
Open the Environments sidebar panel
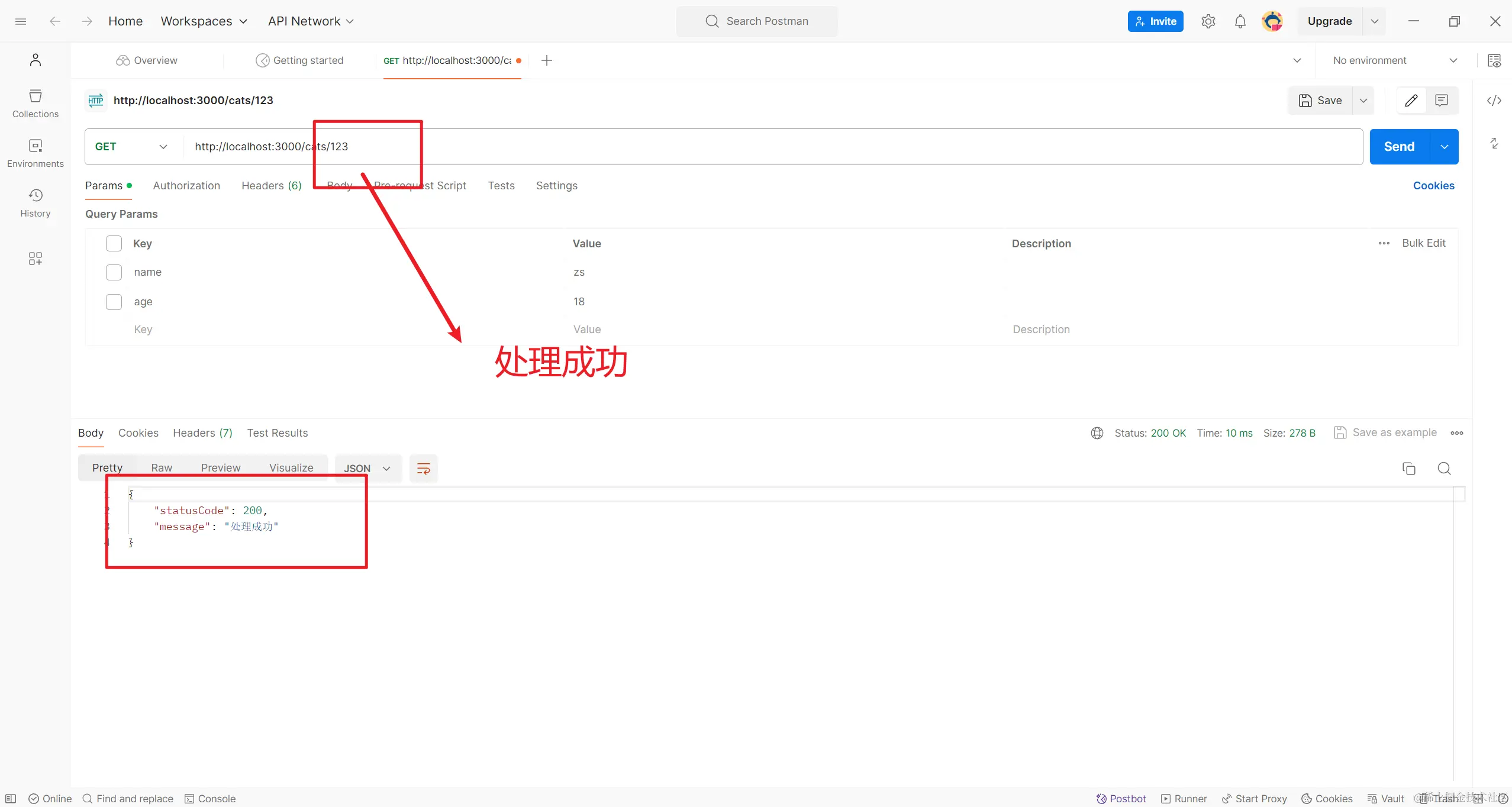coord(36,153)
